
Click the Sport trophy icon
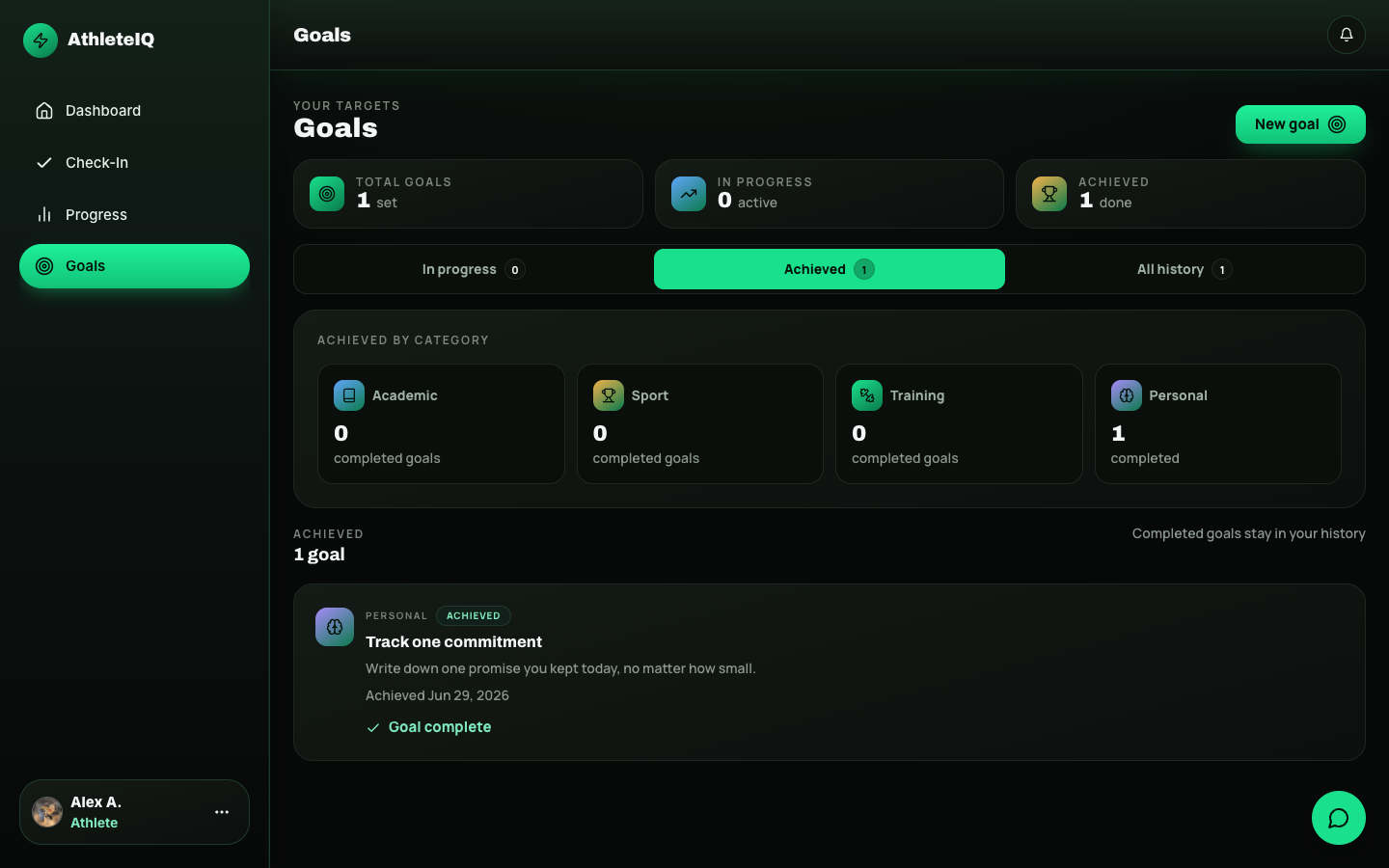[609, 395]
